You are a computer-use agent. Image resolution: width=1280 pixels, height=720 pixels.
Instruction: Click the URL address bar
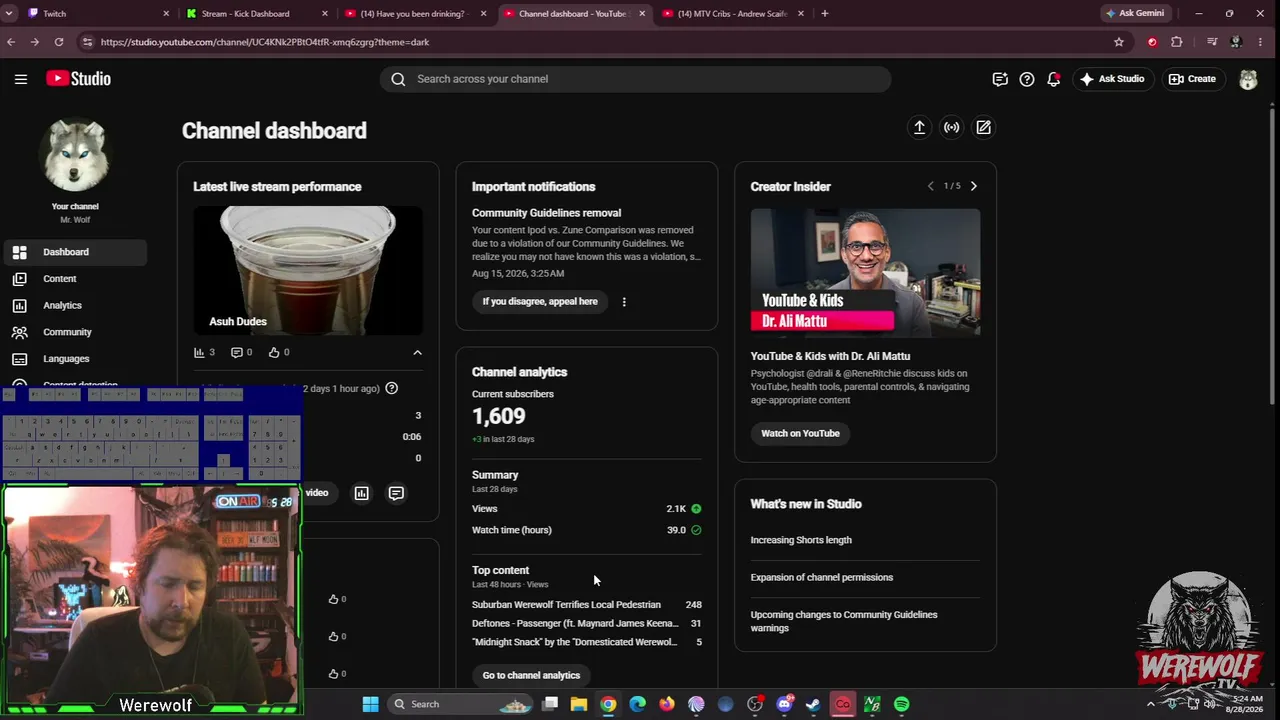[x=600, y=42]
